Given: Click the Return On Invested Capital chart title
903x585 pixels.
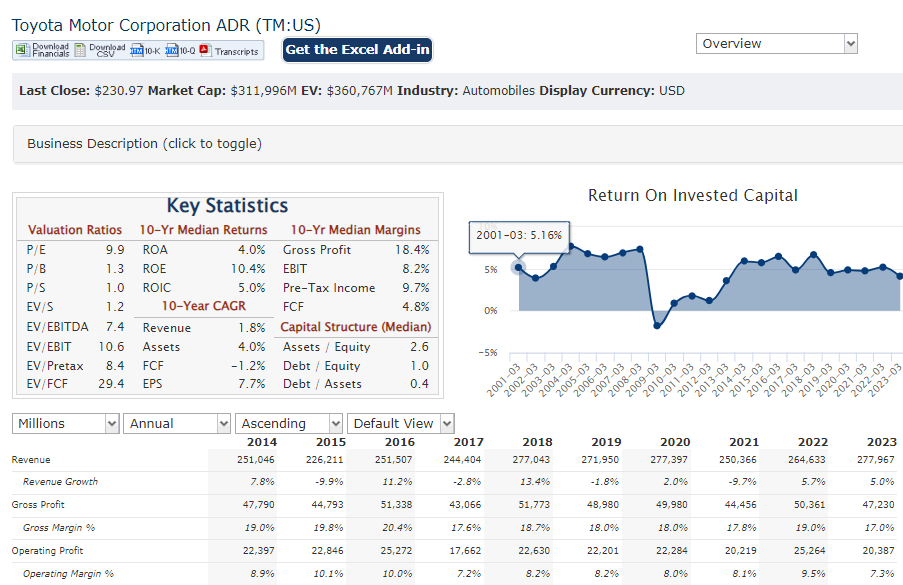Looking at the screenshot, I should coord(693,196).
